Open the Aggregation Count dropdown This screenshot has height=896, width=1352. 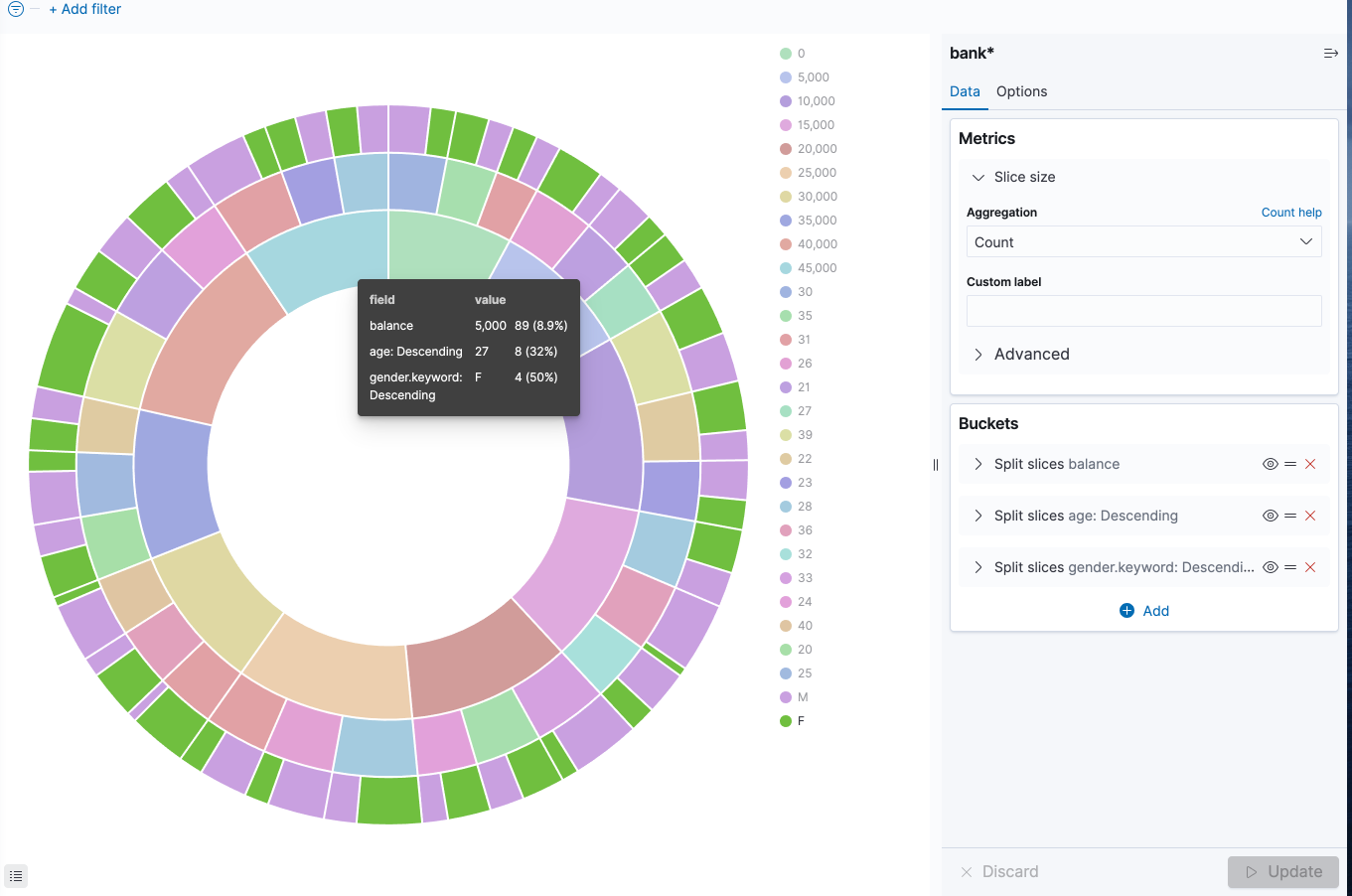(1143, 242)
